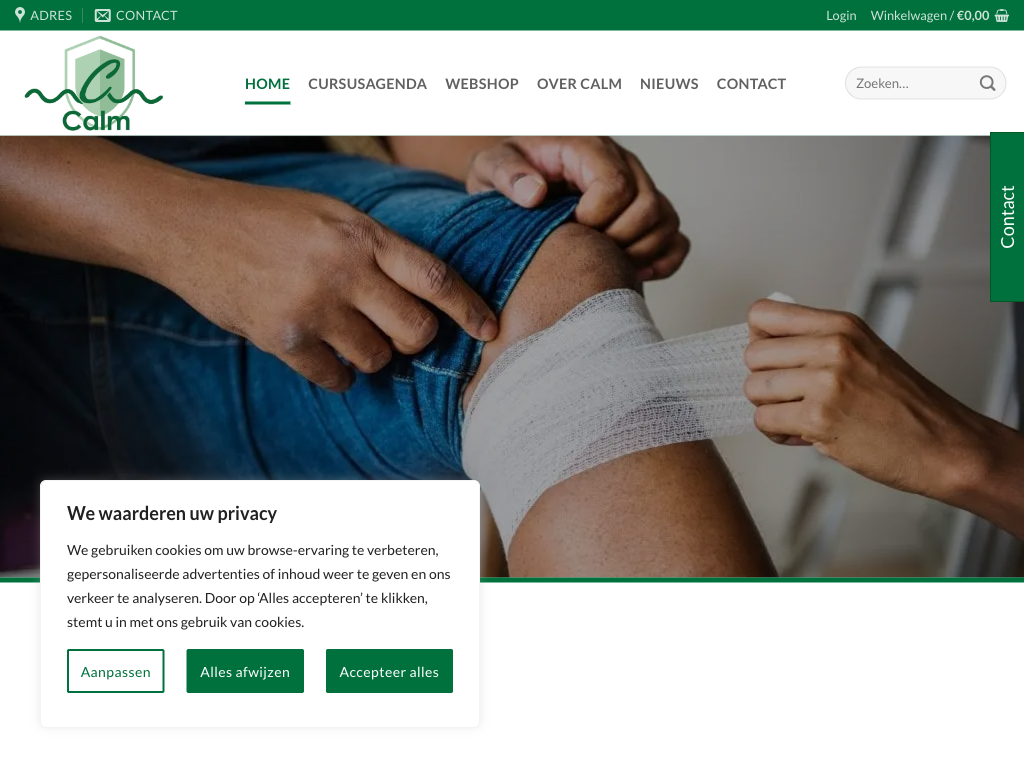Click the location pin icon beside ADRES

click(20, 14)
